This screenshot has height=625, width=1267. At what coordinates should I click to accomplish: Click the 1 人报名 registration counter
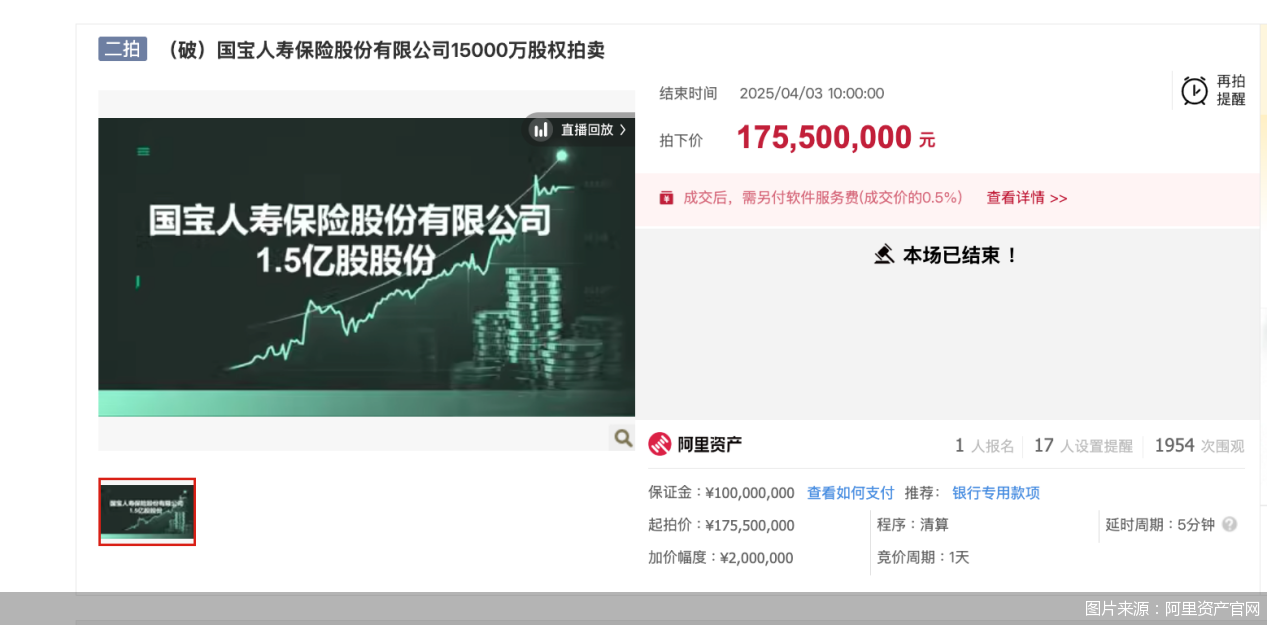pyautogui.click(x=984, y=446)
